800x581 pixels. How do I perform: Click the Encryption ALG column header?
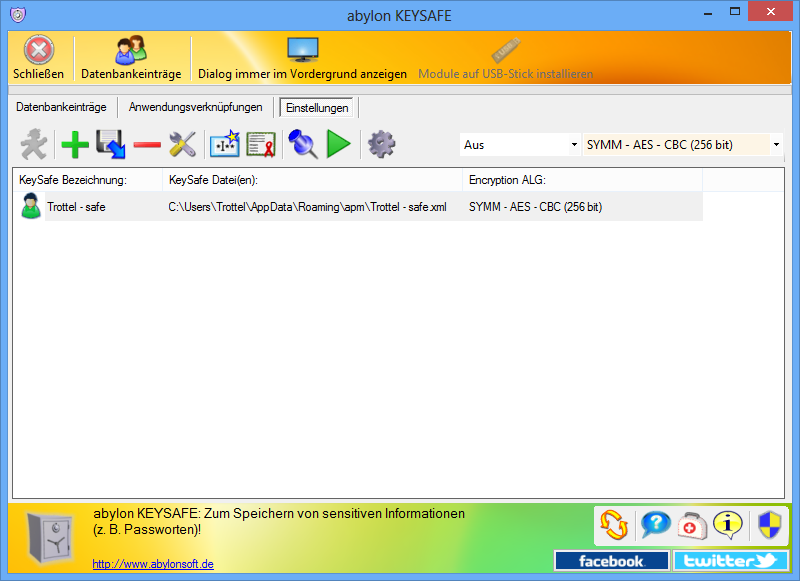click(x=583, y=180)
